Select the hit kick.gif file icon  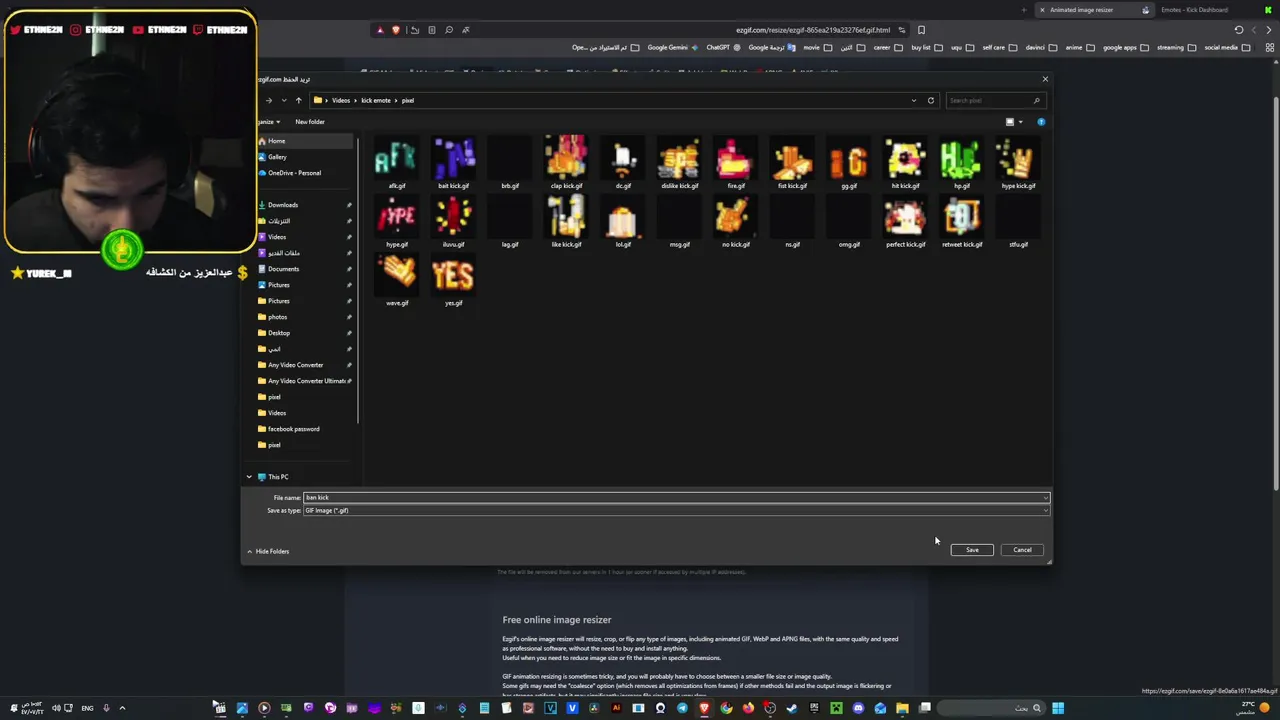905,160
